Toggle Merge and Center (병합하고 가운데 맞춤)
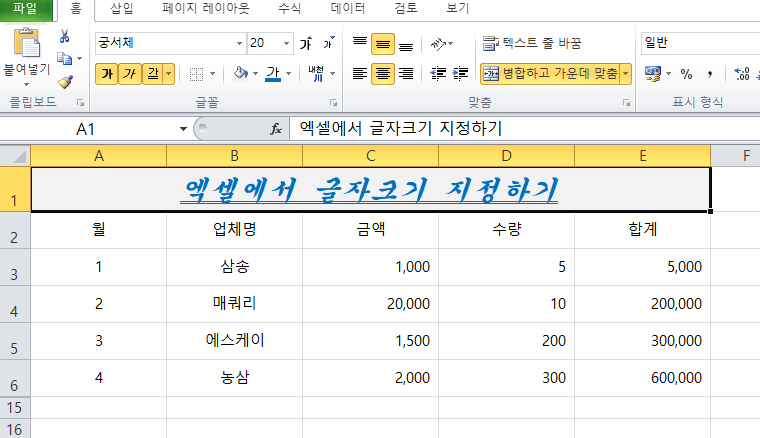Viewport: 760px width, 438px height. (x=551, y=74)
